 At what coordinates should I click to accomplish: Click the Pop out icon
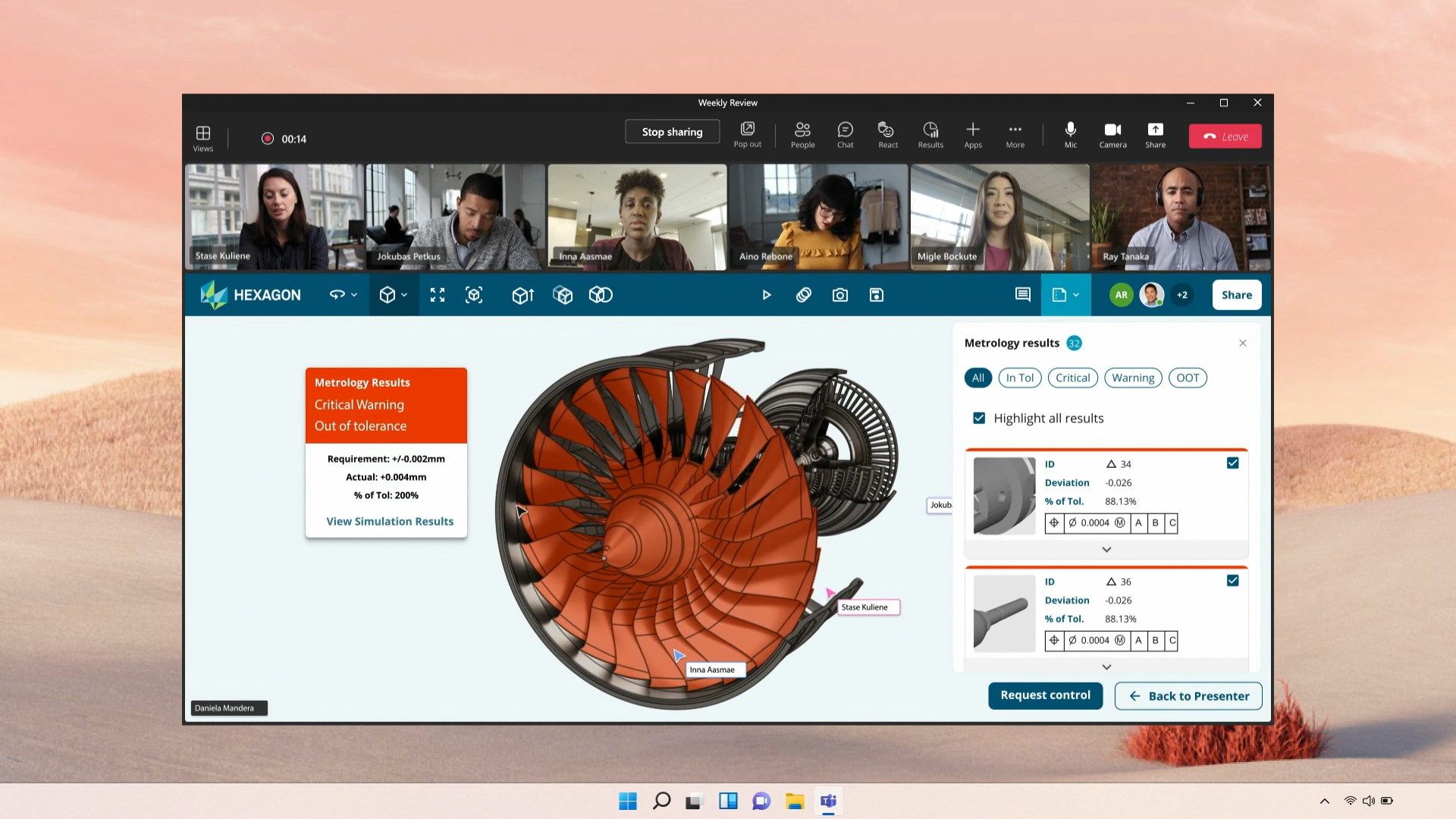click(x=747, y=135)
